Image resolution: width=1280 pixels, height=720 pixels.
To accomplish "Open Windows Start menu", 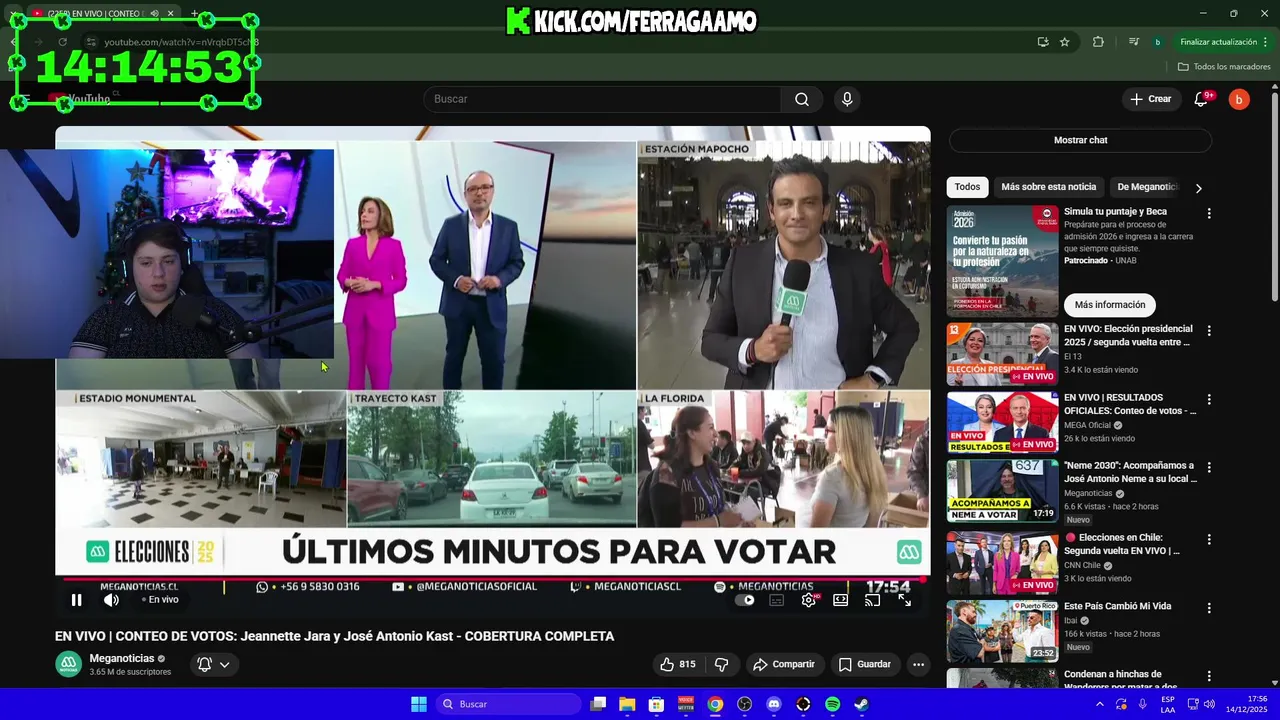I will click(419, 704).
